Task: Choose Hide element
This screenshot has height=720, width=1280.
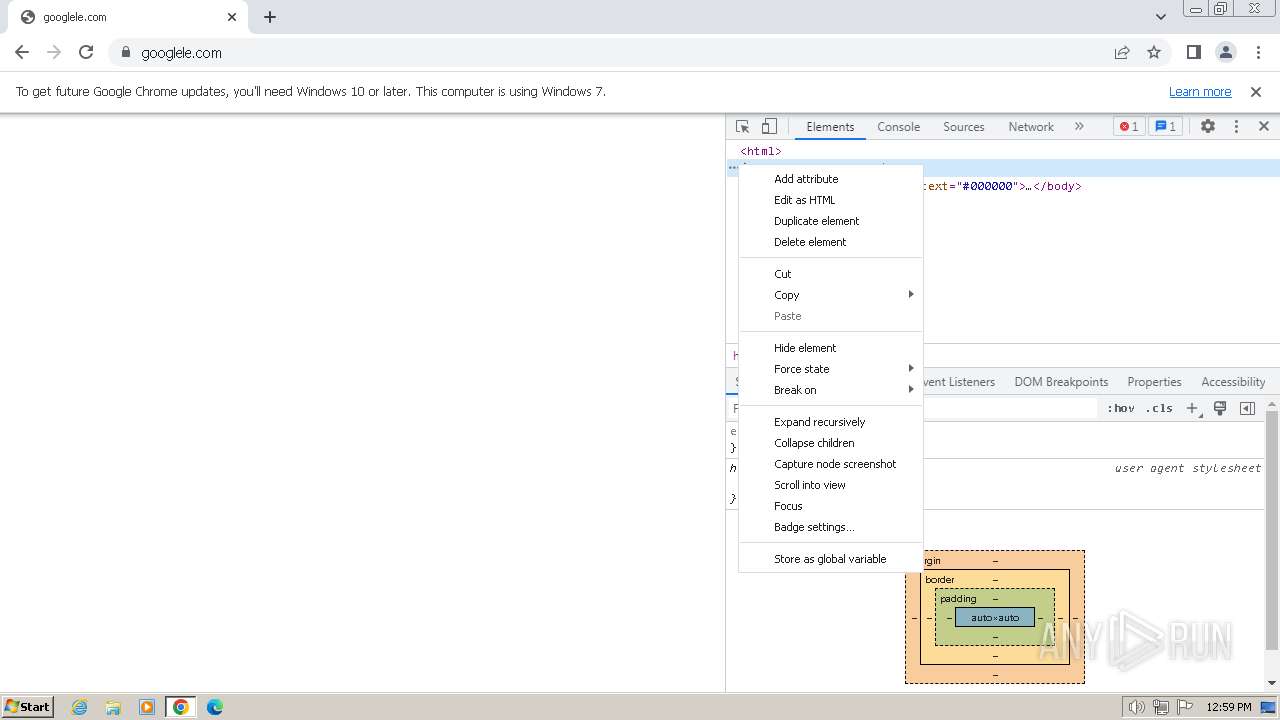Action: point(830,348)
